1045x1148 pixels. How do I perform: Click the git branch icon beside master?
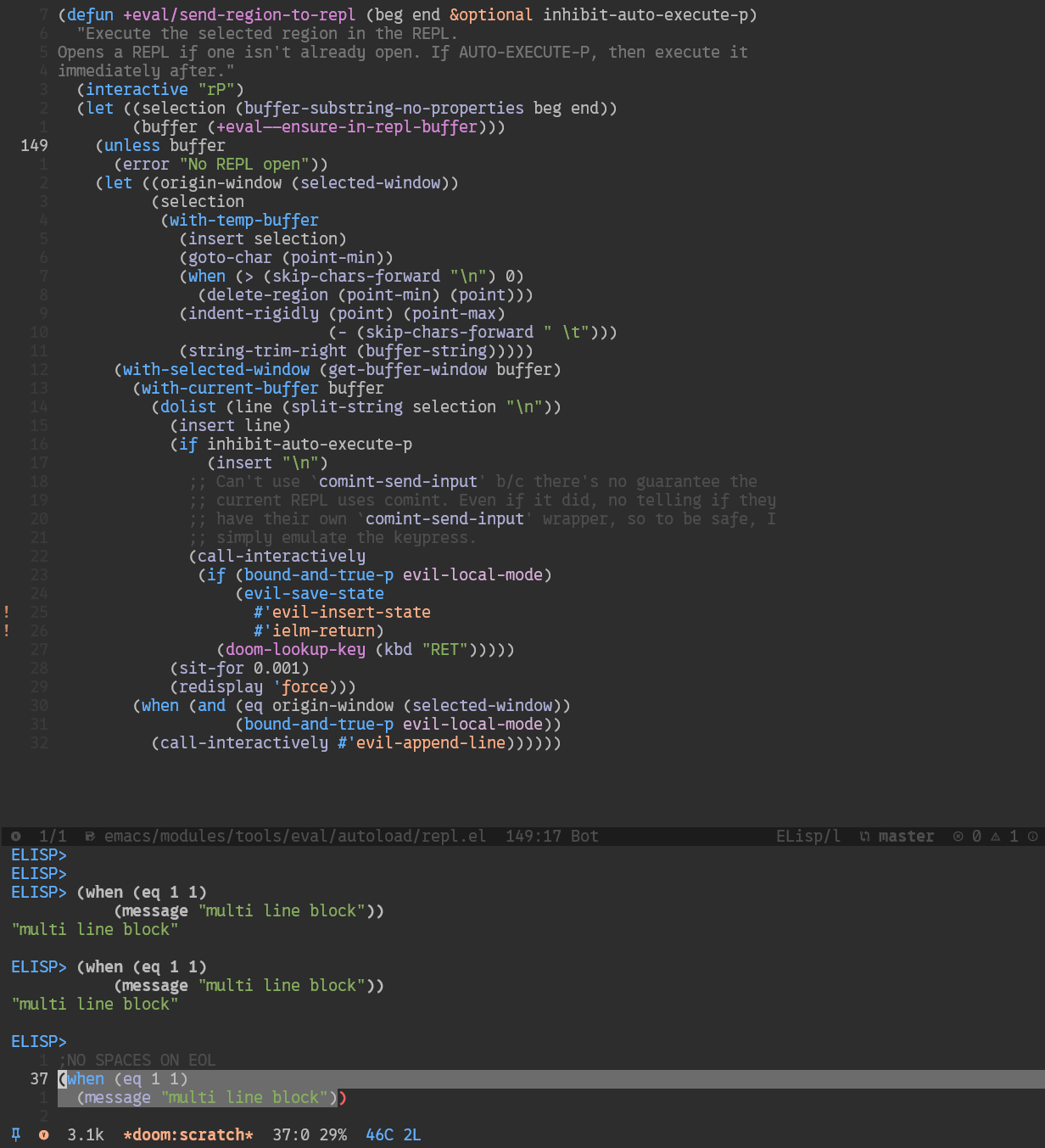tap(864, 836)
